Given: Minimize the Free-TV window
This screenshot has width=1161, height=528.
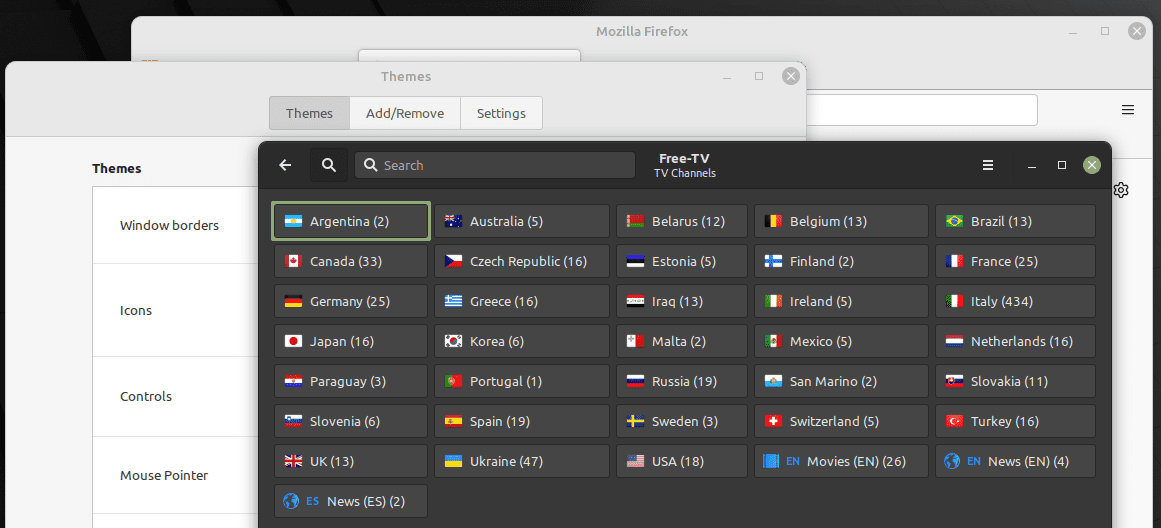Looking at the screenshot, I should [1031, 166].
